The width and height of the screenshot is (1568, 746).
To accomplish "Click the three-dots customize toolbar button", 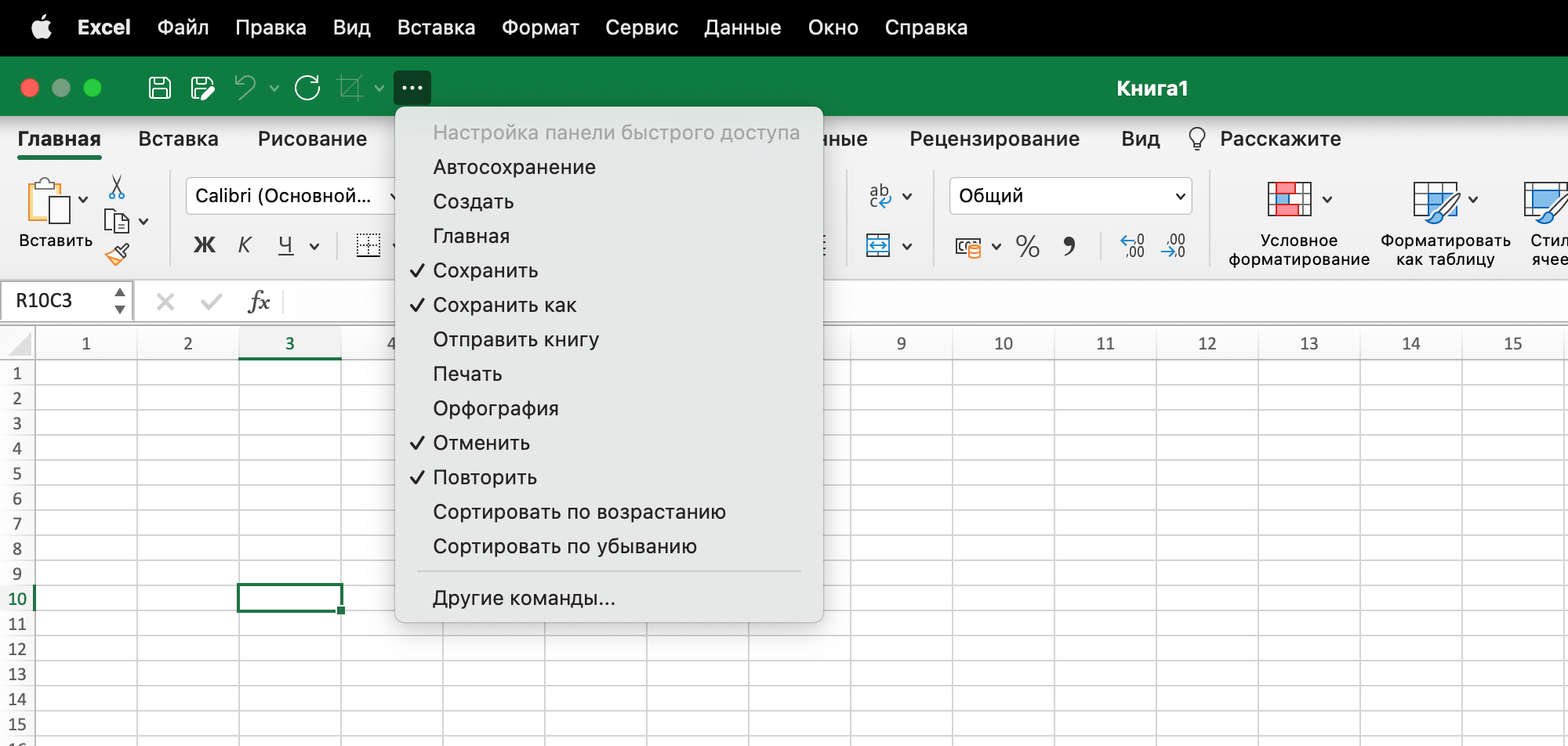I will (x=412, y=88).
